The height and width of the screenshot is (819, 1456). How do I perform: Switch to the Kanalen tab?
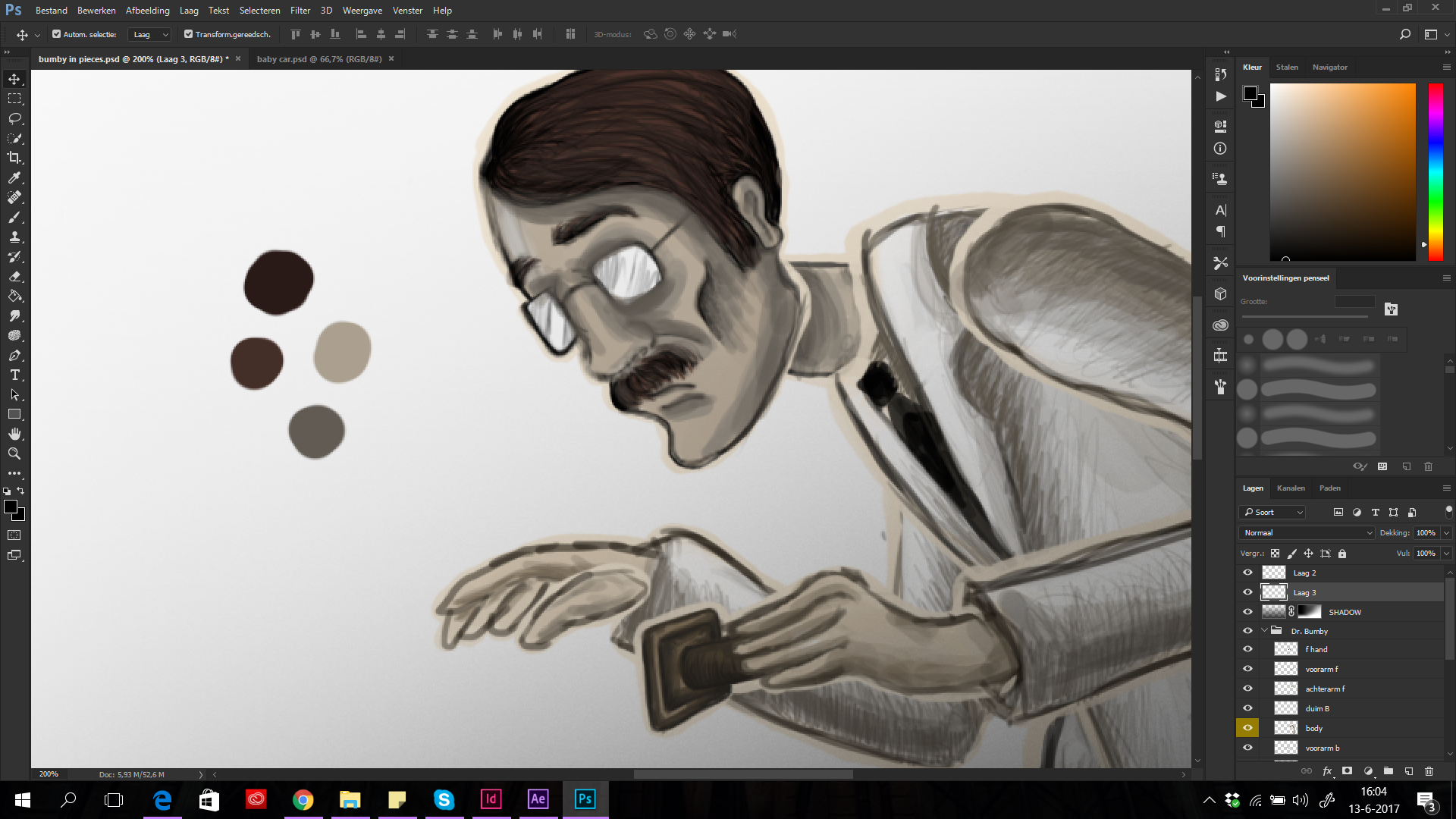pyautogui.click(x=1291, y=488)
